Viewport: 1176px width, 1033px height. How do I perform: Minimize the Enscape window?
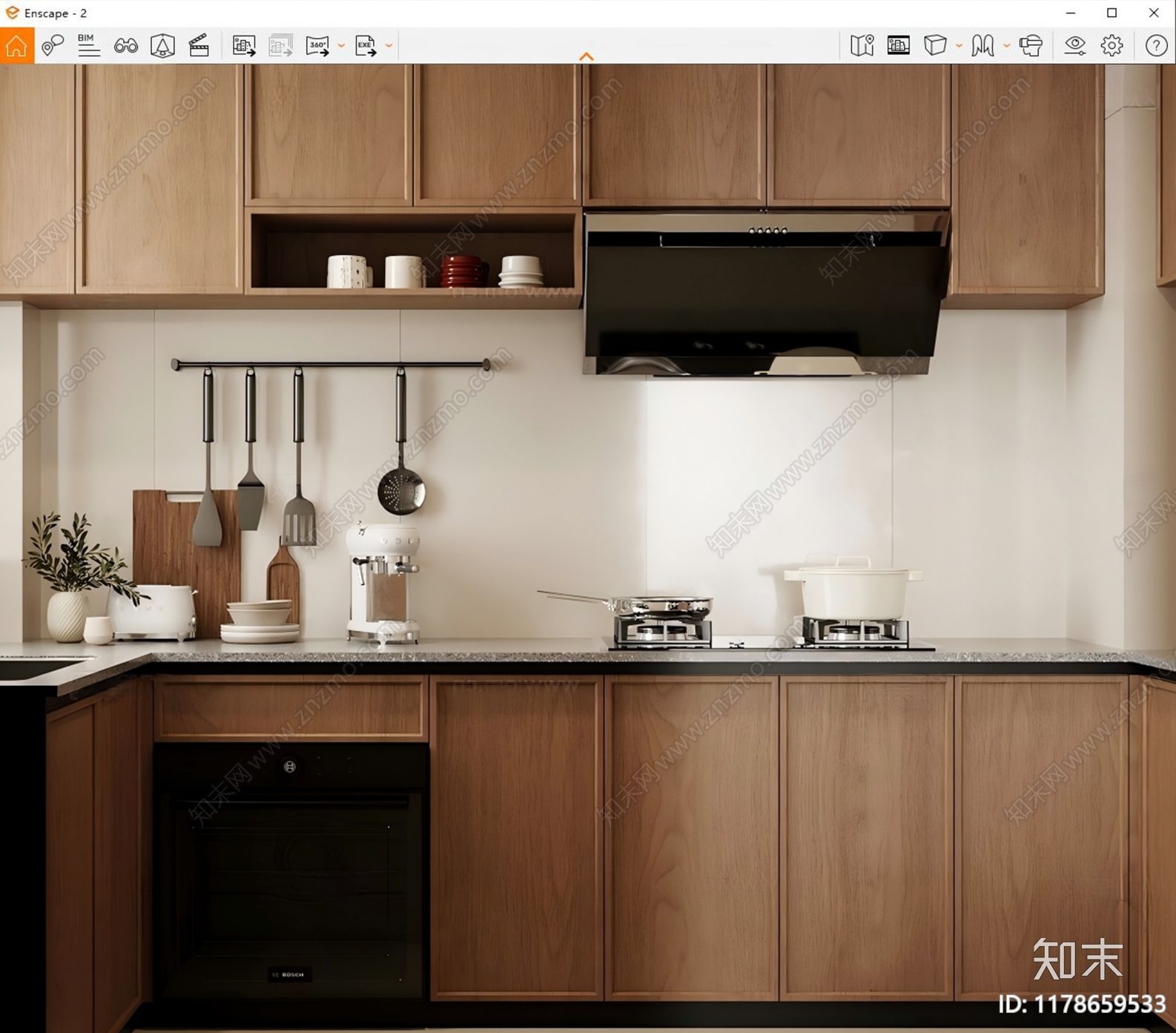pyautogui.click(x=1071, y=13)
